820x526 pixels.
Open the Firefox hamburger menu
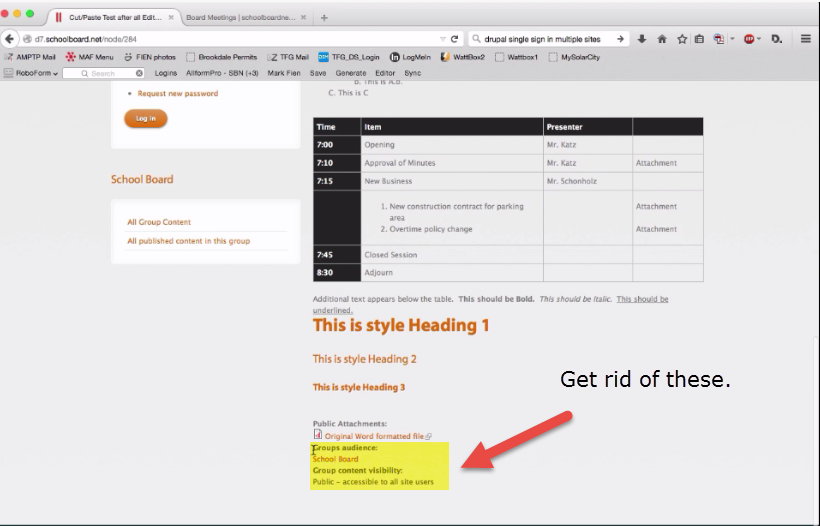(806, 39)
